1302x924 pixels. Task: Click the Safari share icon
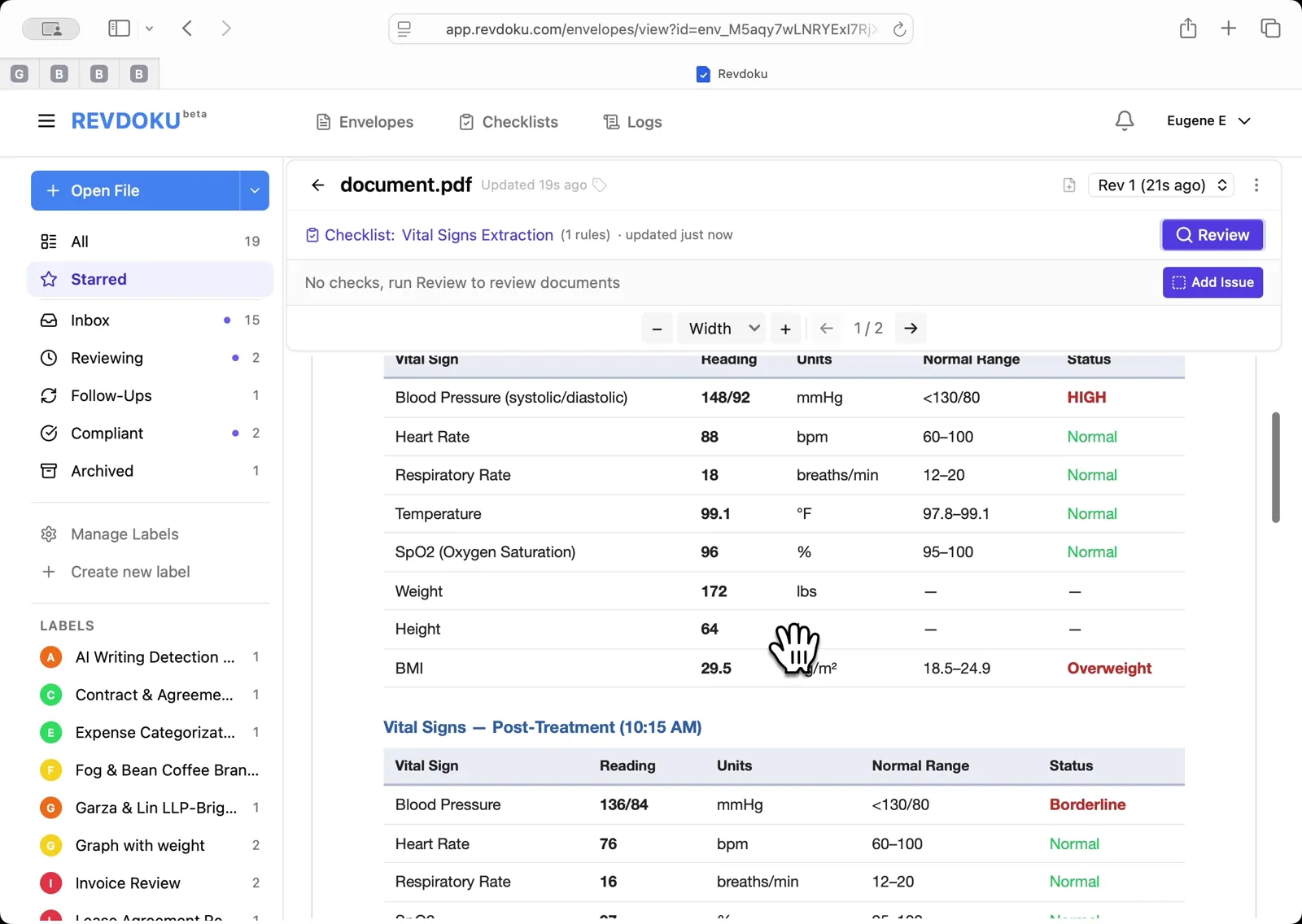tap(1187, 28)
